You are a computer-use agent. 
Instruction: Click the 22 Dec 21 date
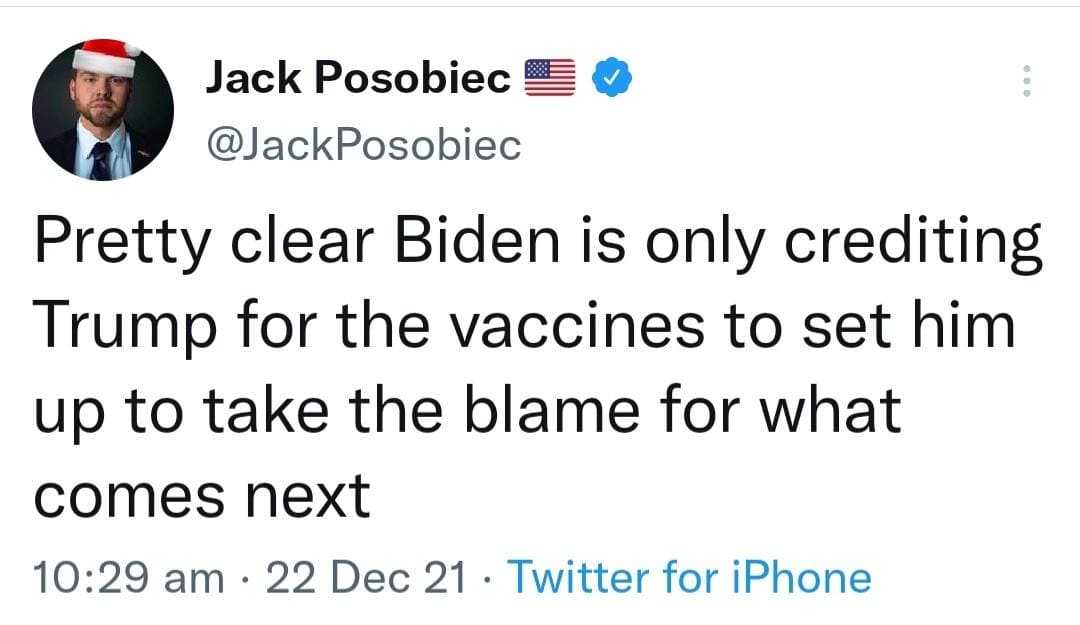tap(366, 577)
